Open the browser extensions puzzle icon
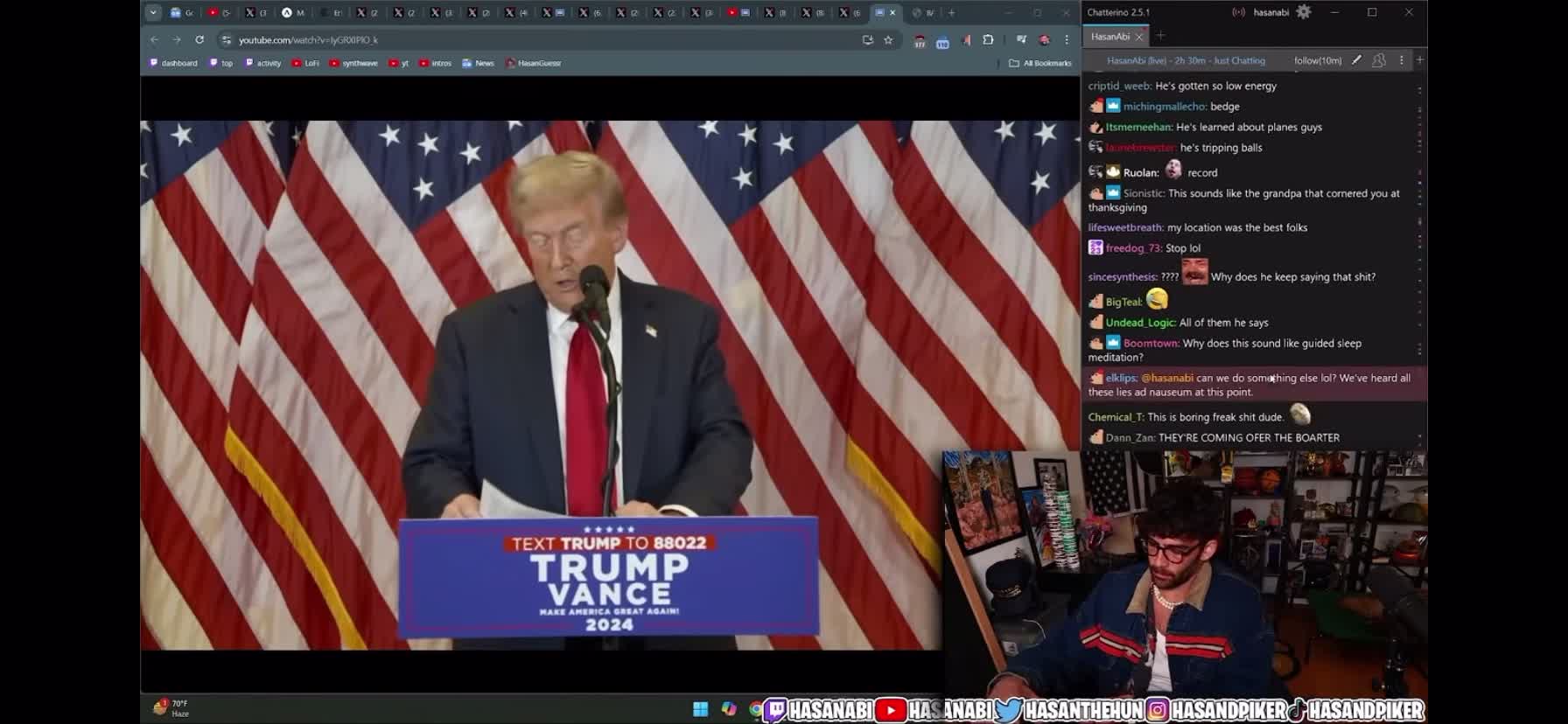 [x=988, y=39]
